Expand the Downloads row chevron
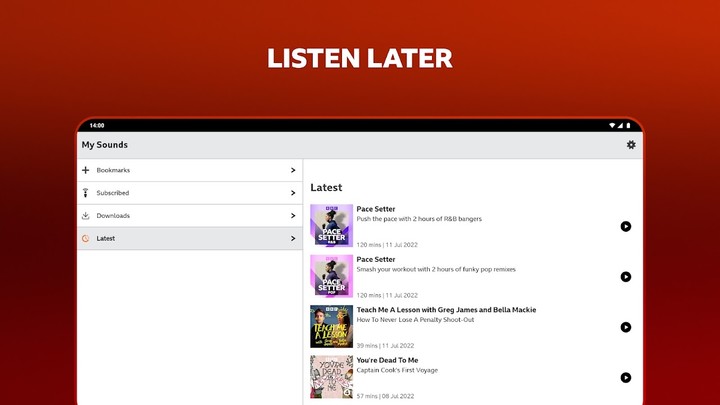The image size is (720, 405). click(x=292, y=216)
